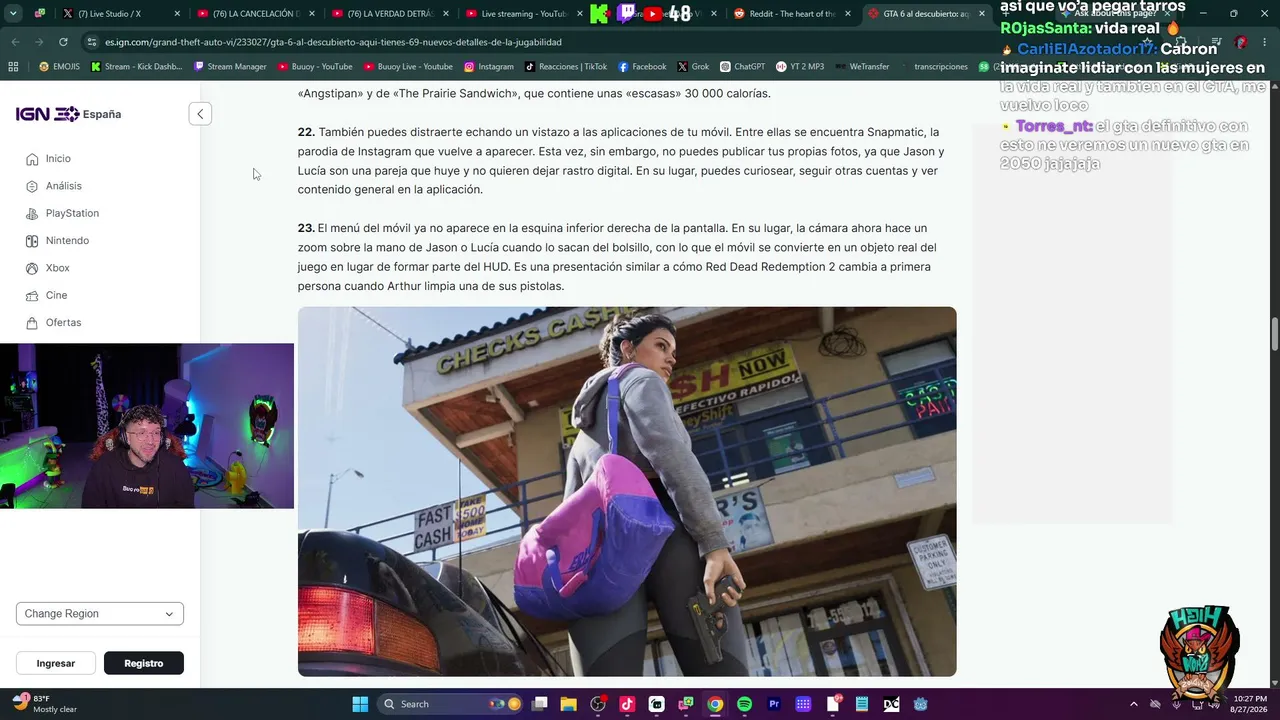Screen dimensions: 1280x720
Task: Open the Análisis sidebar section
Action: (x=53, y=186)
